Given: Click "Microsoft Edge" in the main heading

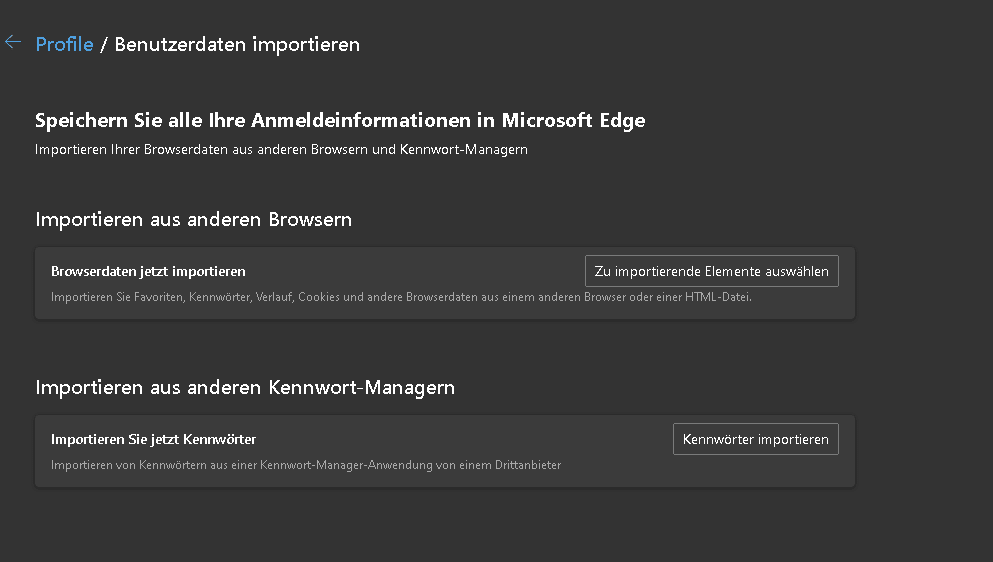Looking at the screenshot, I should [x=573, y=121].
